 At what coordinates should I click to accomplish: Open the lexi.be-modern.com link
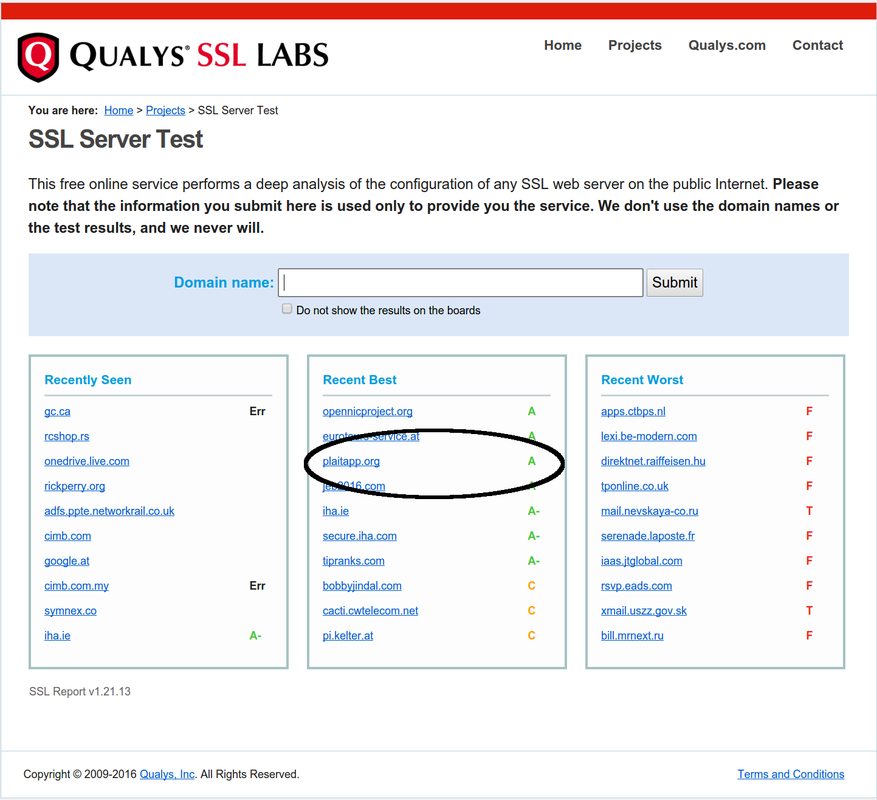649,436
